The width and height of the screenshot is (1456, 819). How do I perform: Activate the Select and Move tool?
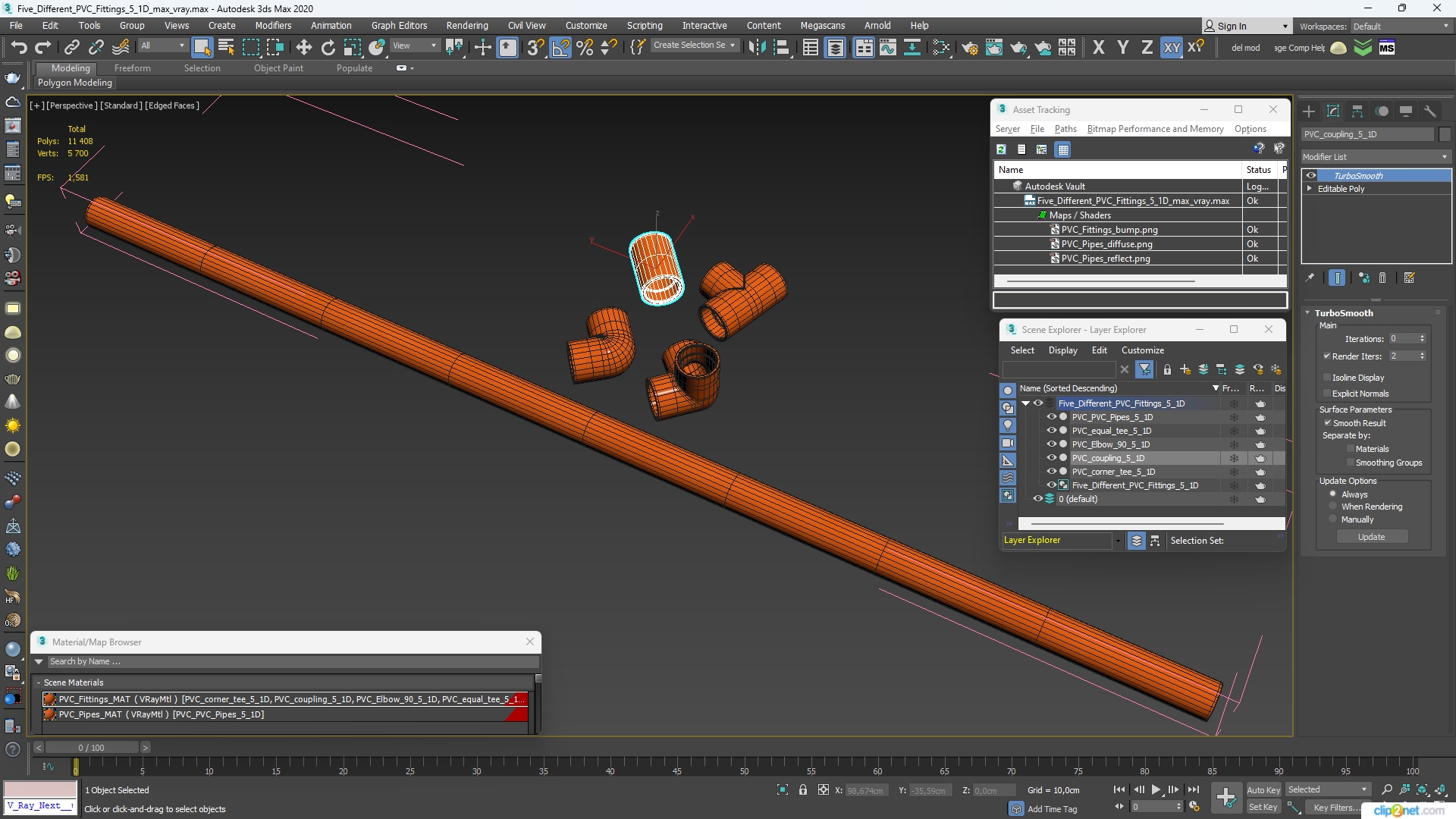[x=303, y=48]
